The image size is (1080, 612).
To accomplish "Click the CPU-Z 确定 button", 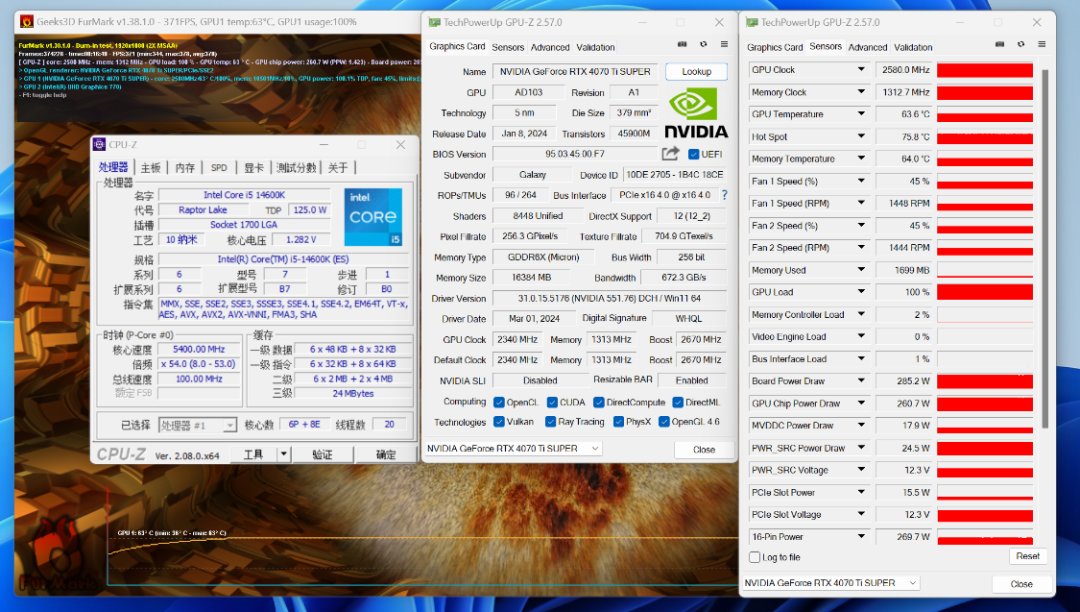I will tap(386, 454).
